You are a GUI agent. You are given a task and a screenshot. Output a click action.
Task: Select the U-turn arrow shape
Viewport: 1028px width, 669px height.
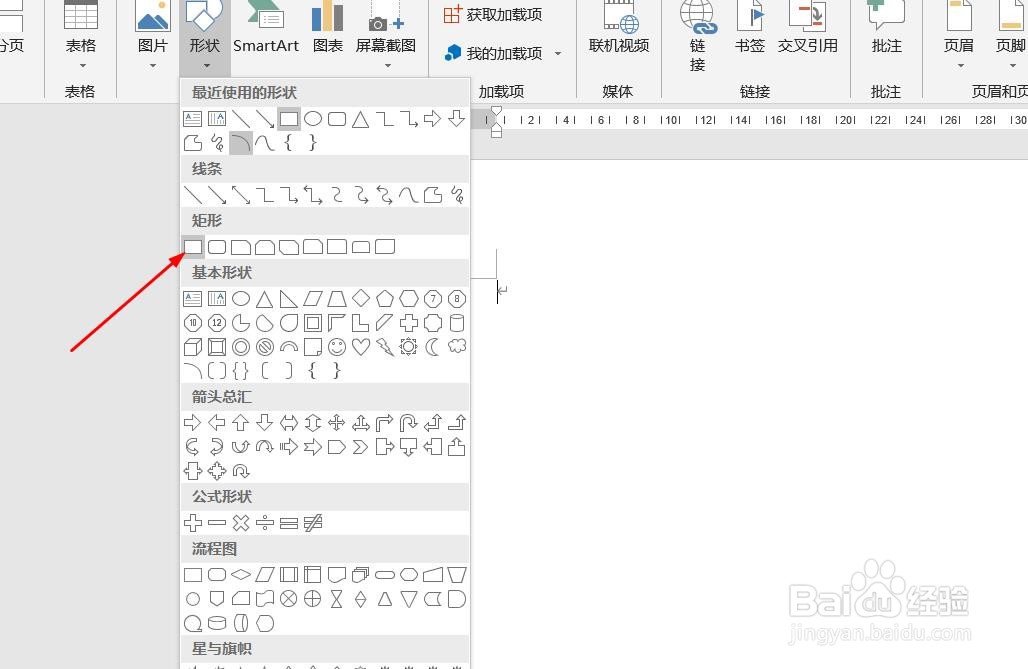[408, 423]
